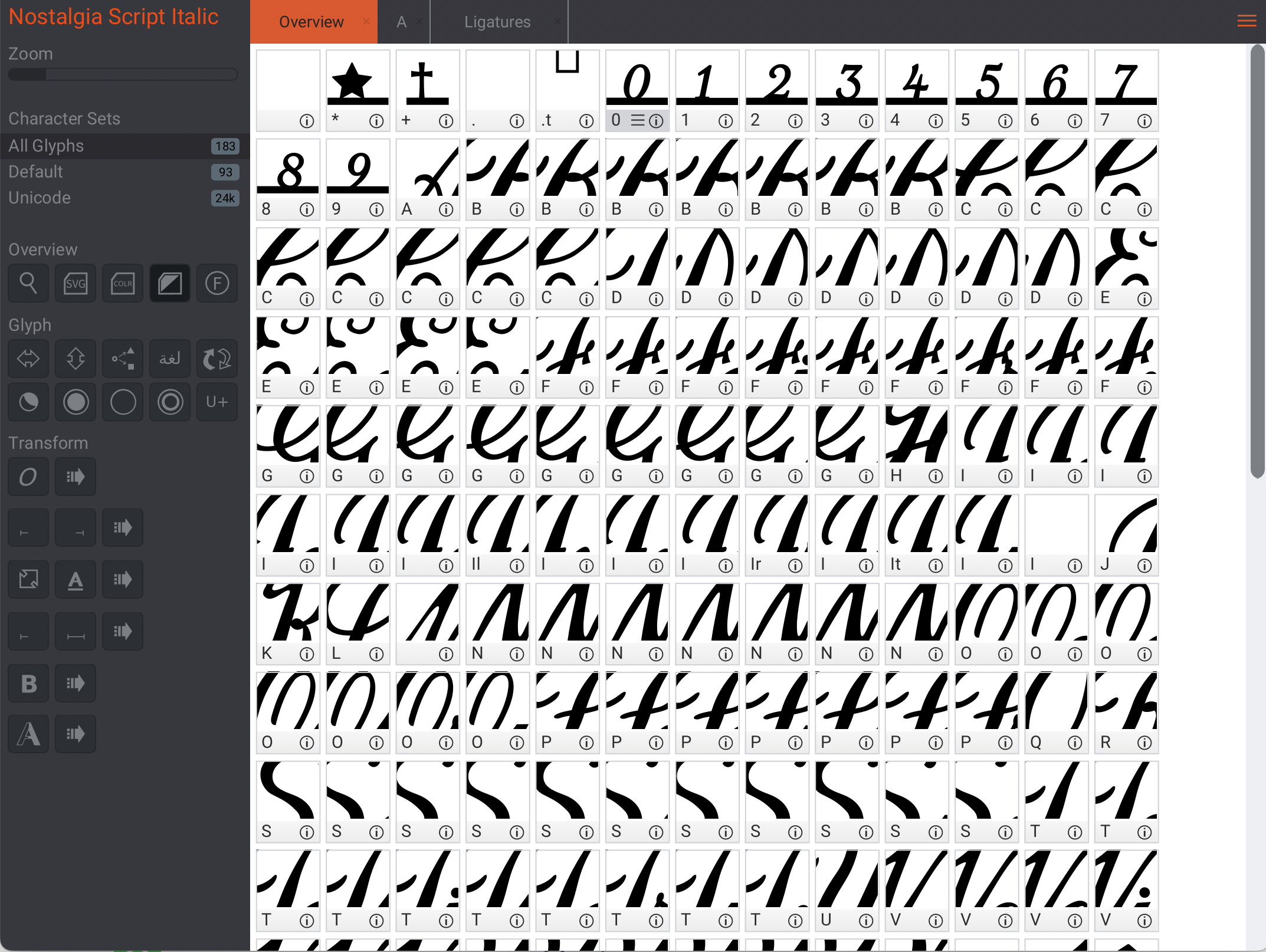Image resolution: width=1266 pixels, height=952 pixels.
Task: Select the .t glyph cell
Action: click(568, 90)
